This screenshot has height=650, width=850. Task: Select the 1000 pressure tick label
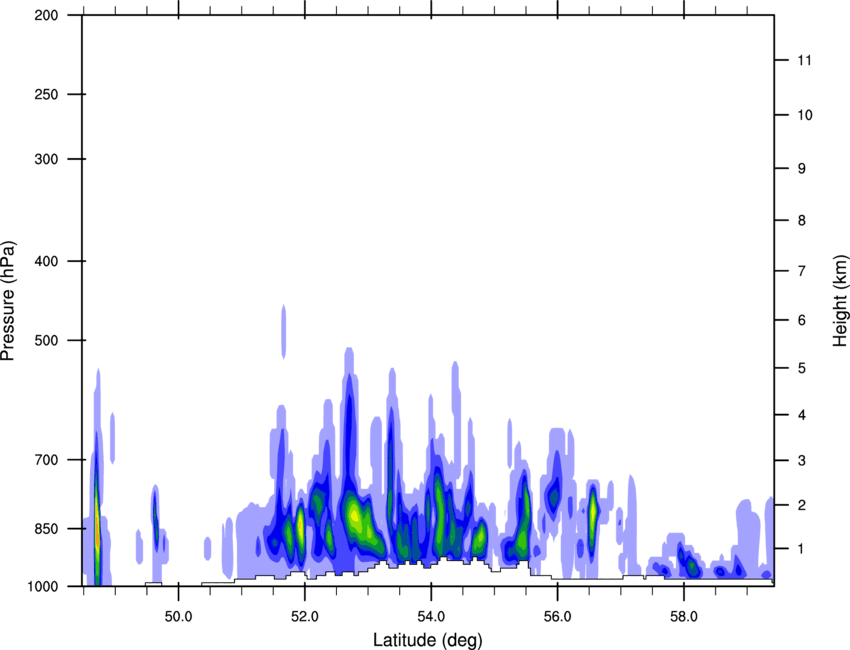[43, 586]
